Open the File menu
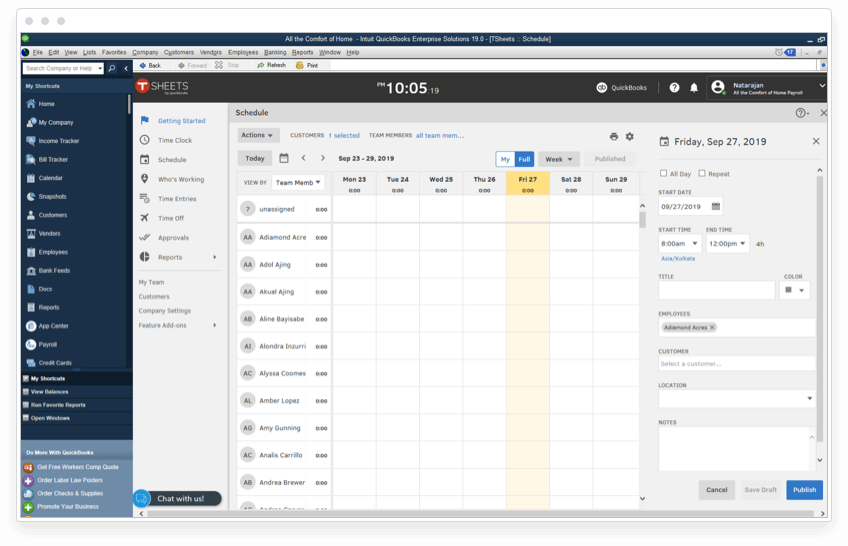The height and width of the screenshot is (546, 848). pos(37,52)
